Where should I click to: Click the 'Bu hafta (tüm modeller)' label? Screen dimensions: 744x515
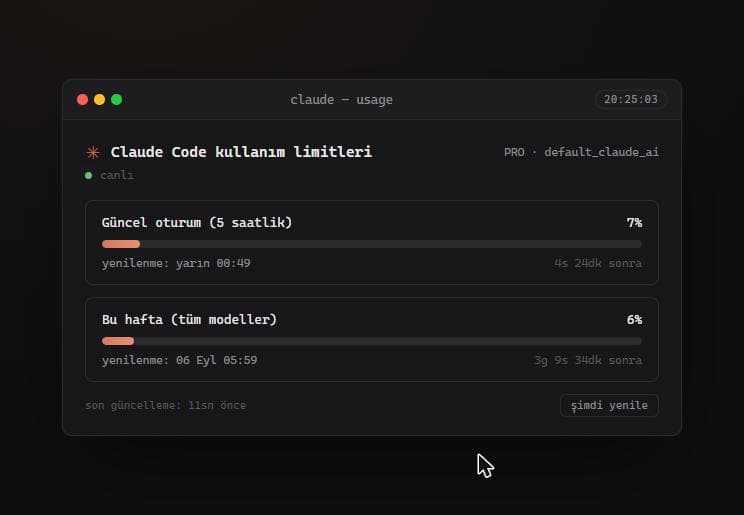189,319
